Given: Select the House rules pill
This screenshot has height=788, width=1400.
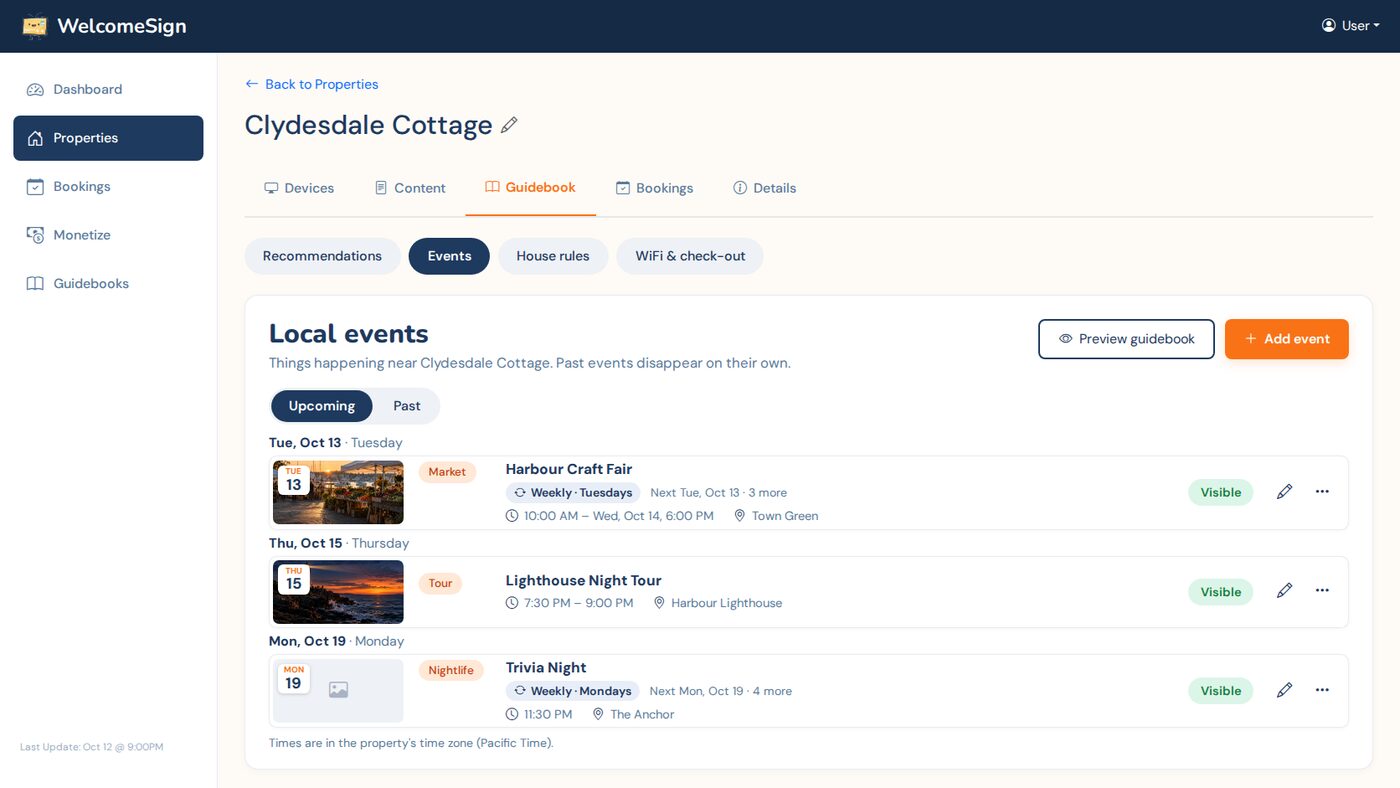Looking at the screenshot, I should coord(553,256).
